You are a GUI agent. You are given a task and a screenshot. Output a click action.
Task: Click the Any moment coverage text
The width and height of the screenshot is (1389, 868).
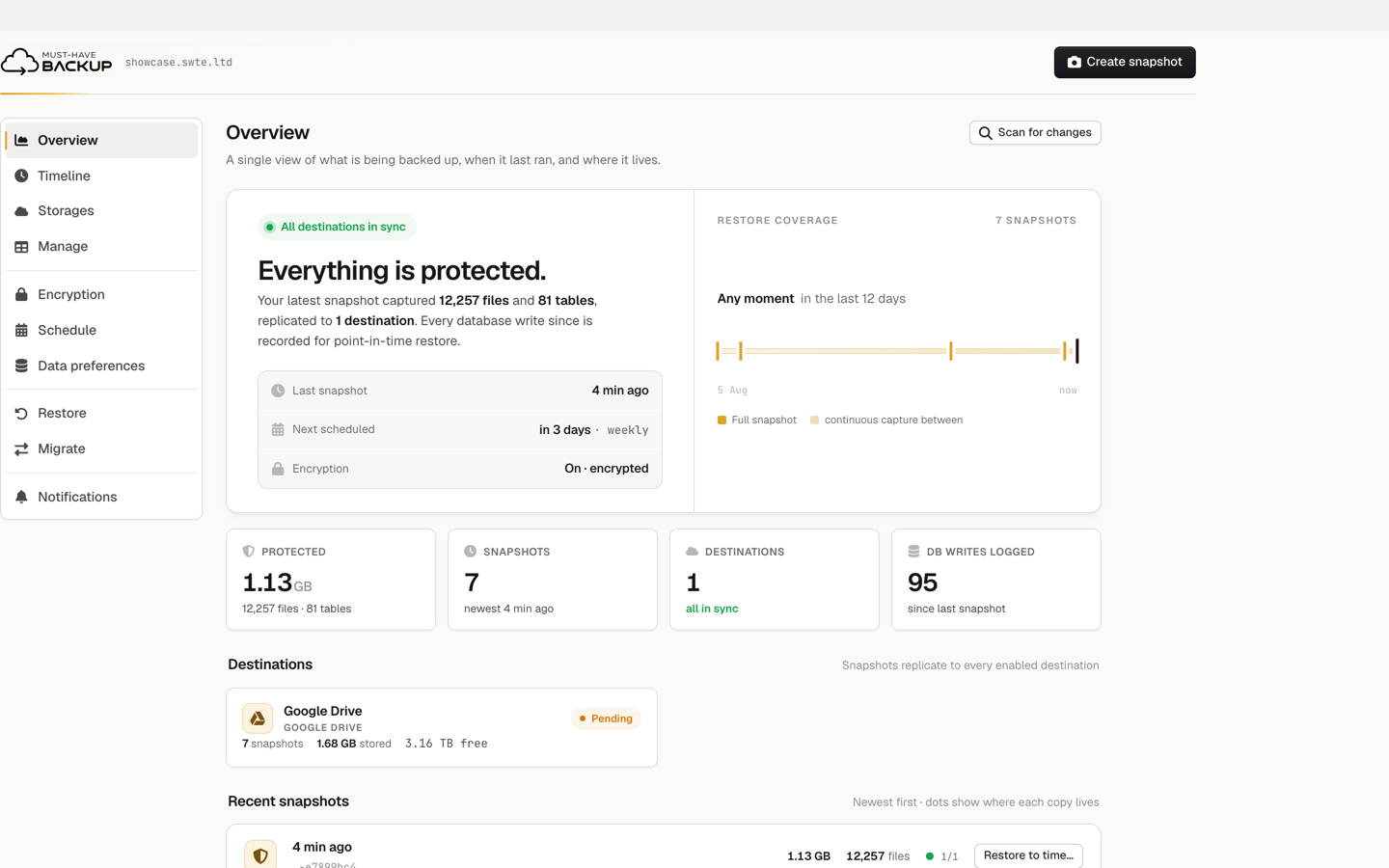[755, 299]
